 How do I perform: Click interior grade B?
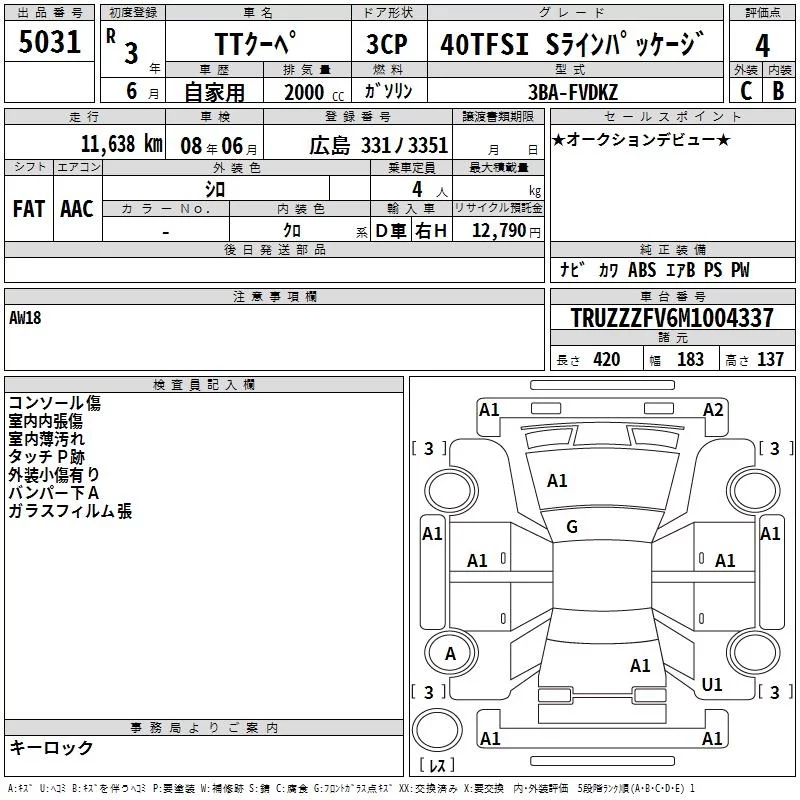click(778, 91)
